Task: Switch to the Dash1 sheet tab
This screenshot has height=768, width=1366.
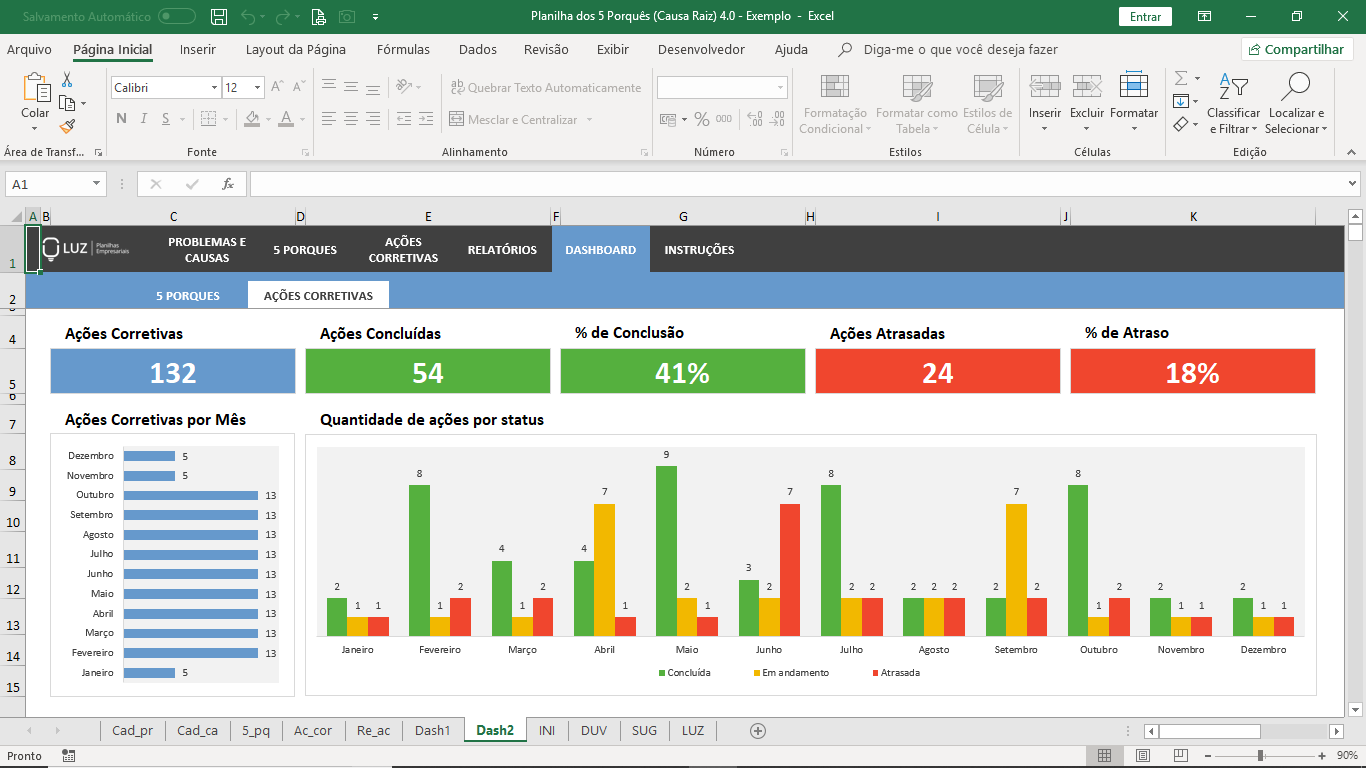Action: [x=433, y=731]
